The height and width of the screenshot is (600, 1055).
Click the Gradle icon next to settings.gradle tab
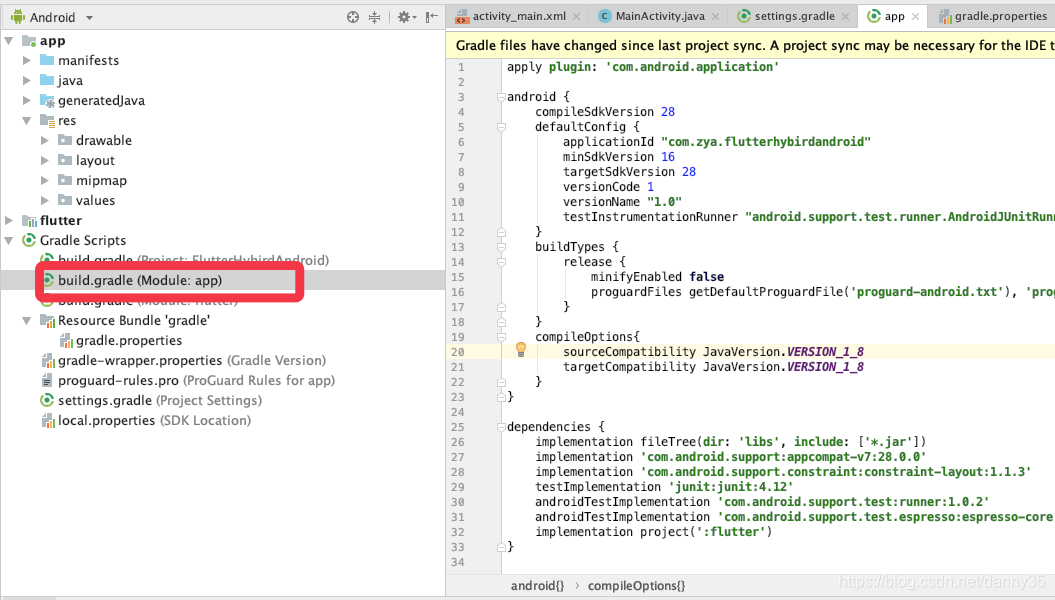tap(743, 16)
